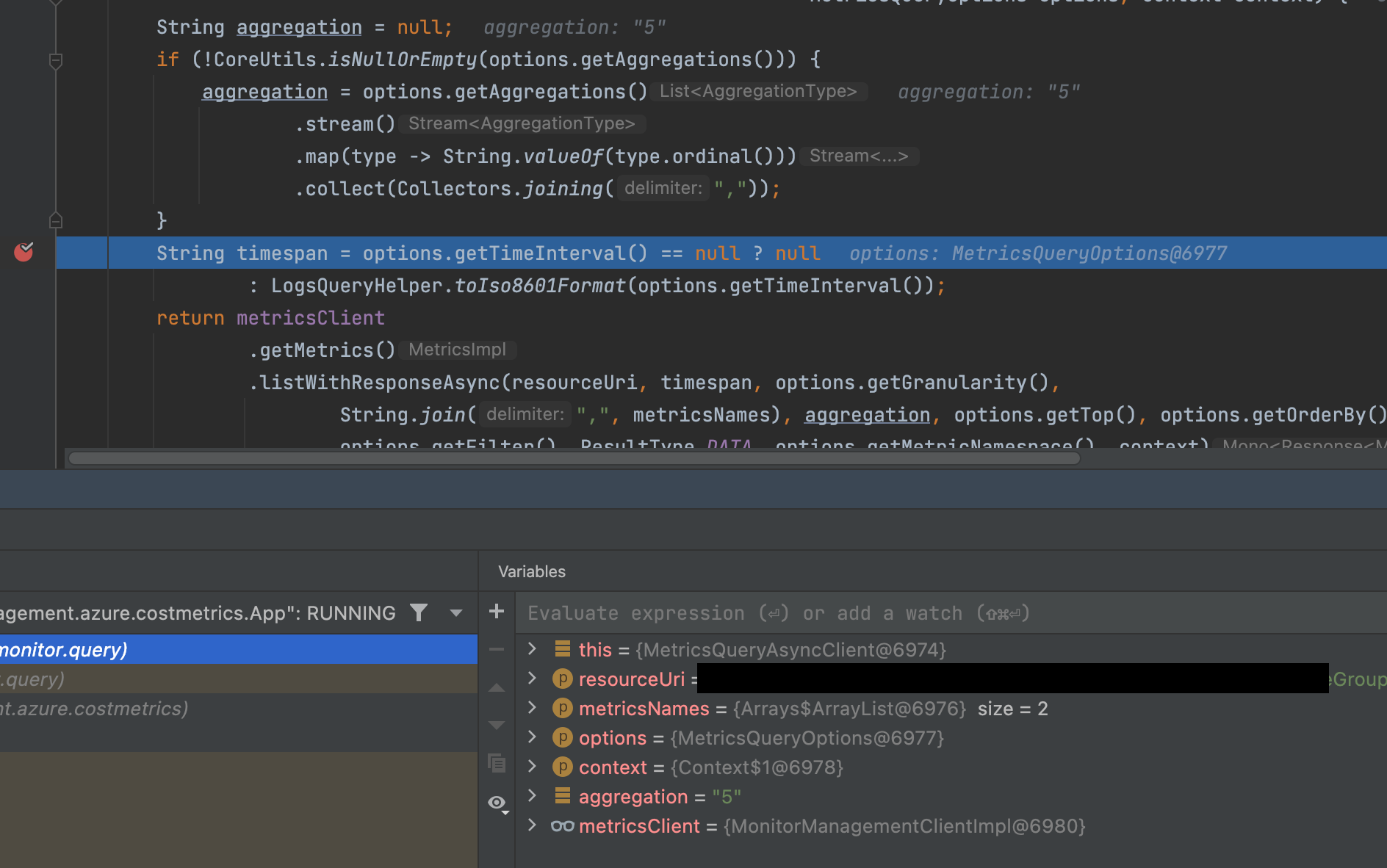Toggle the breakpoint on the timespan line

coord(24,253)
